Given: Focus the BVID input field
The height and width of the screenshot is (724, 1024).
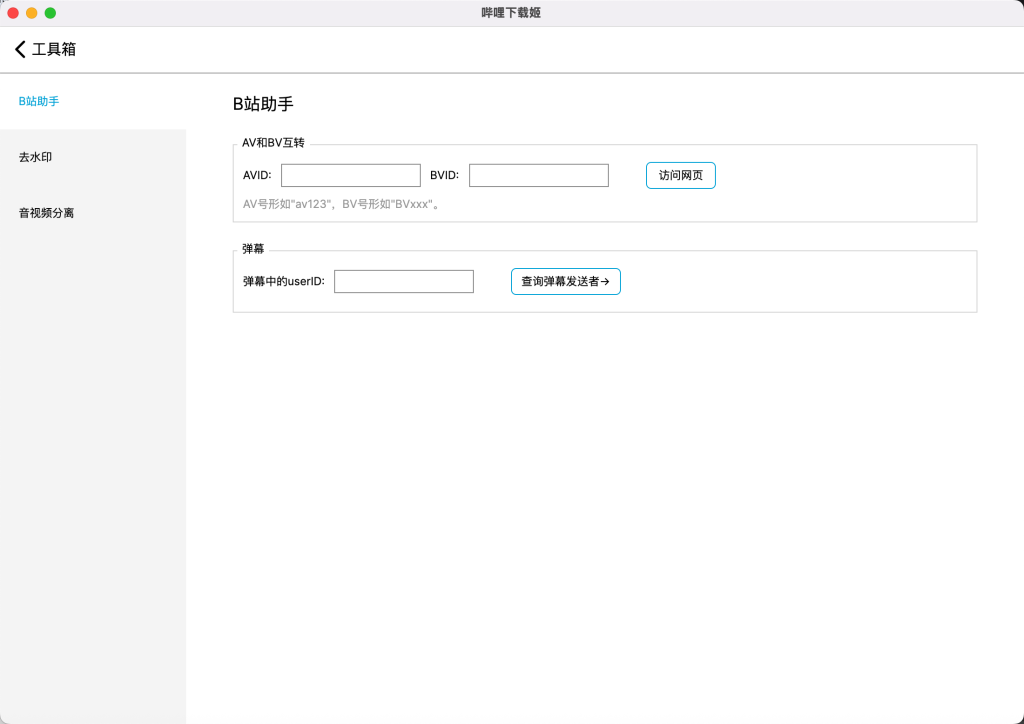Looking at the screenshot, I should (539, 176).
